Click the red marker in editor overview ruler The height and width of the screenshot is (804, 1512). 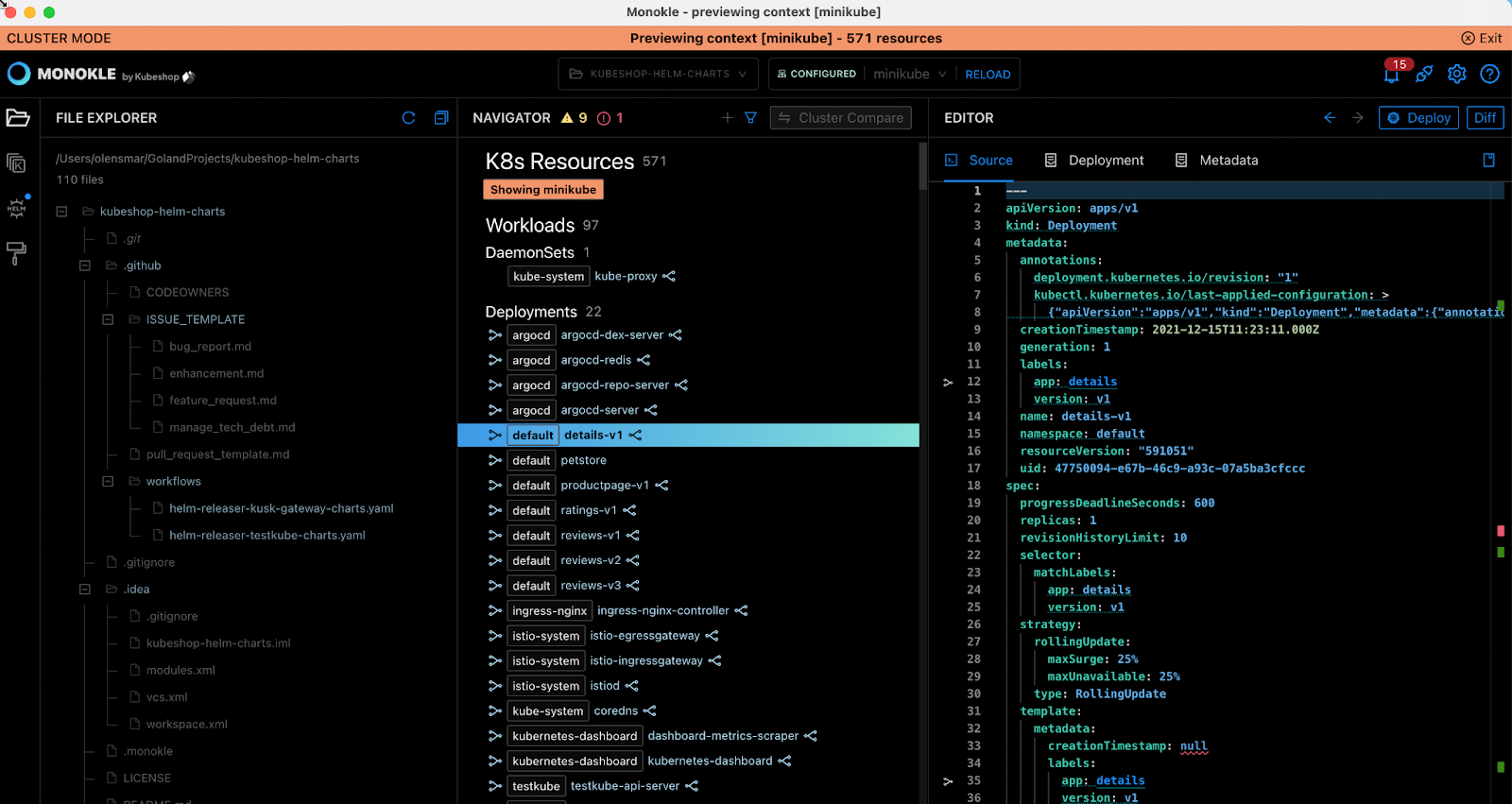coord(1501,531)
